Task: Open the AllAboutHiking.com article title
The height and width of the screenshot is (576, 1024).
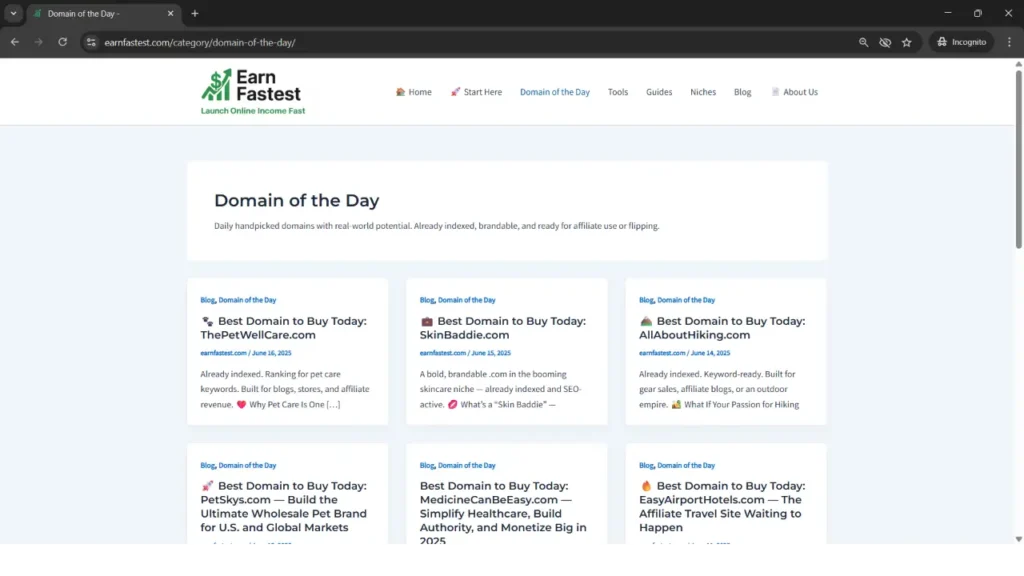Action: pos(722,328)
